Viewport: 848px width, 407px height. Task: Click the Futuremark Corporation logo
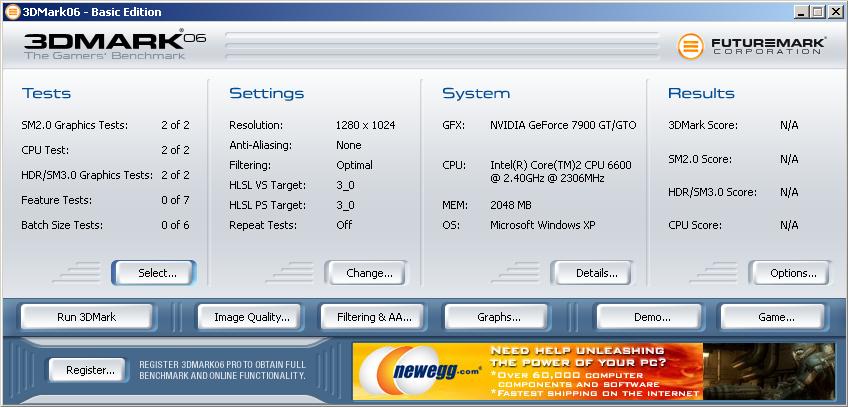tap(752, 46)
